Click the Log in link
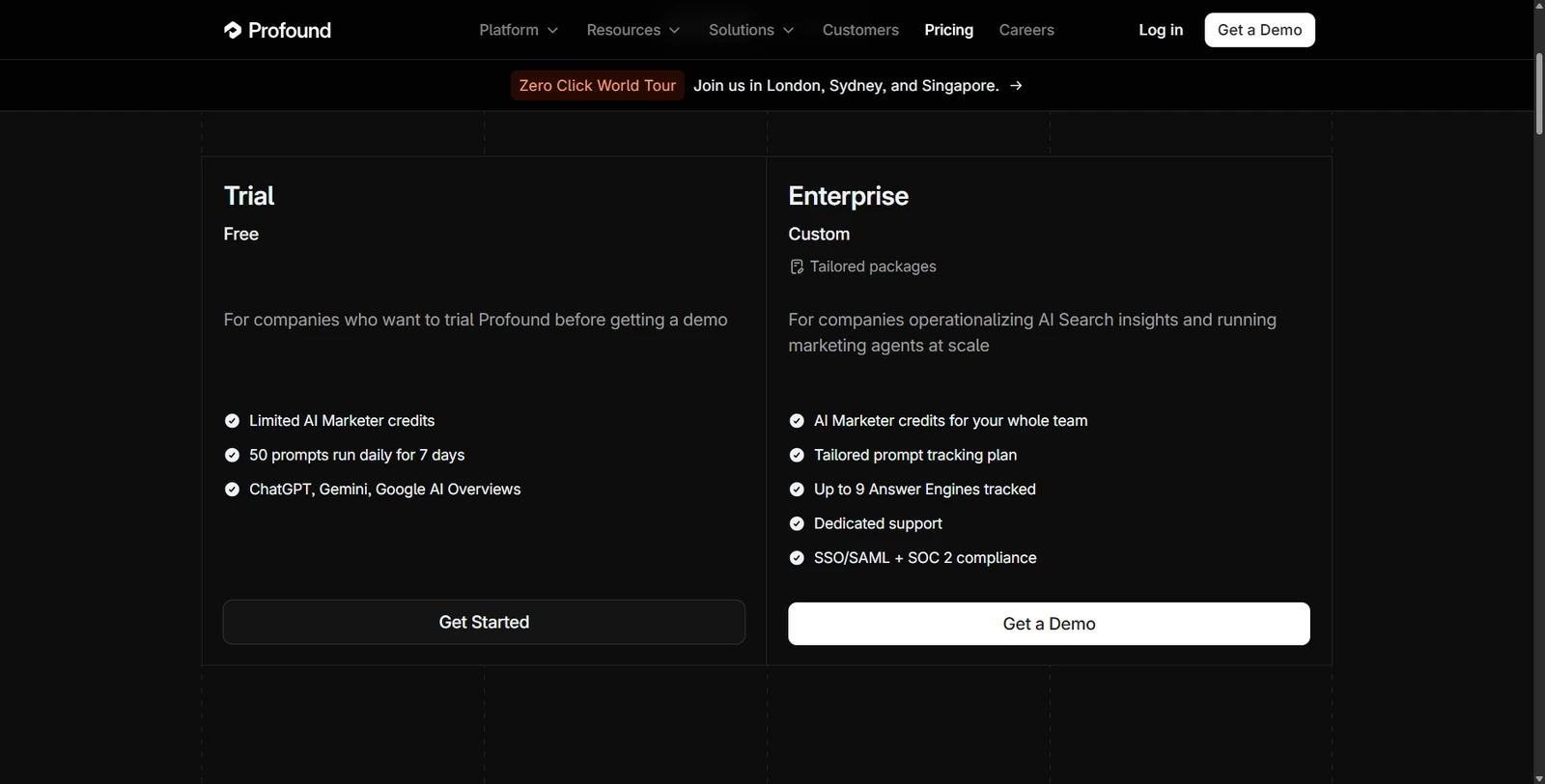The height and width of the screenshot is (784, 1545). 1161,30
